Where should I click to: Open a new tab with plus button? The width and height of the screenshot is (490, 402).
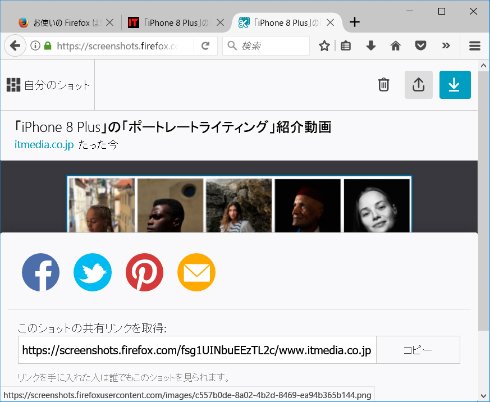click(x=355, y=22)
